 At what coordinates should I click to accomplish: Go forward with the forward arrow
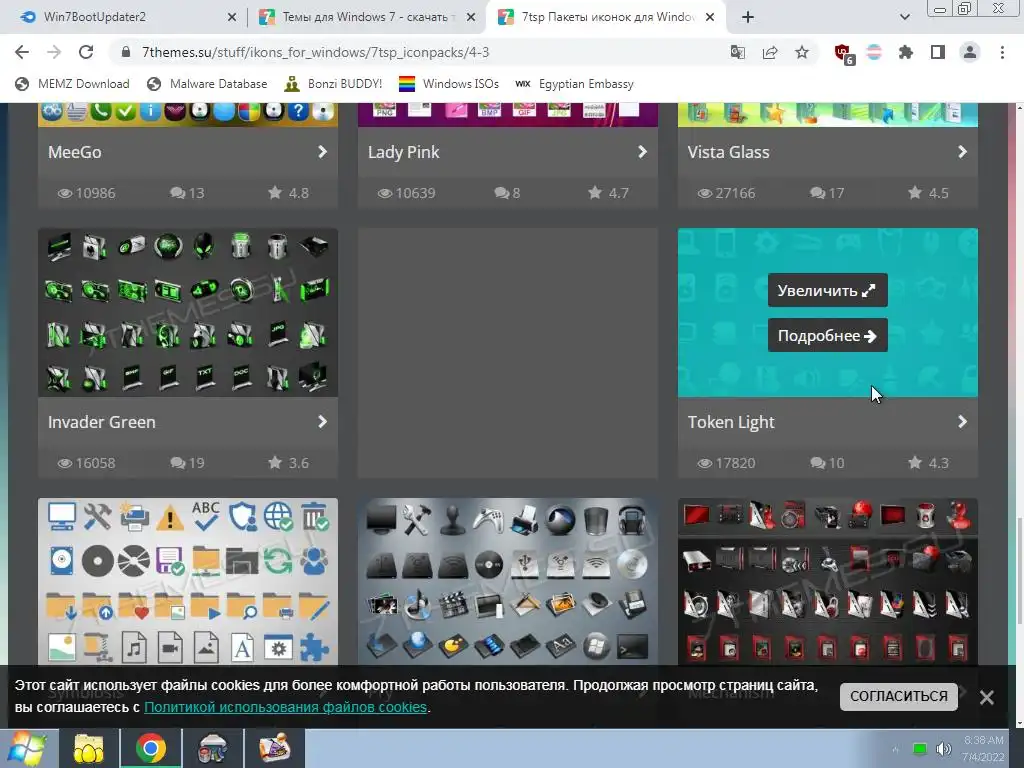54,52
